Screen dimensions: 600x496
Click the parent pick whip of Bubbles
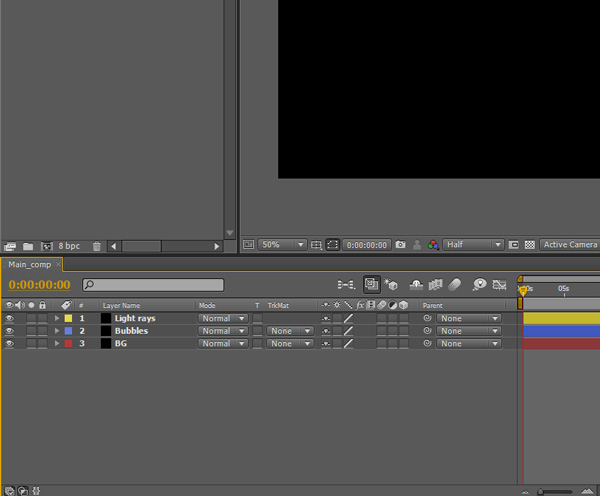[427, 331]
